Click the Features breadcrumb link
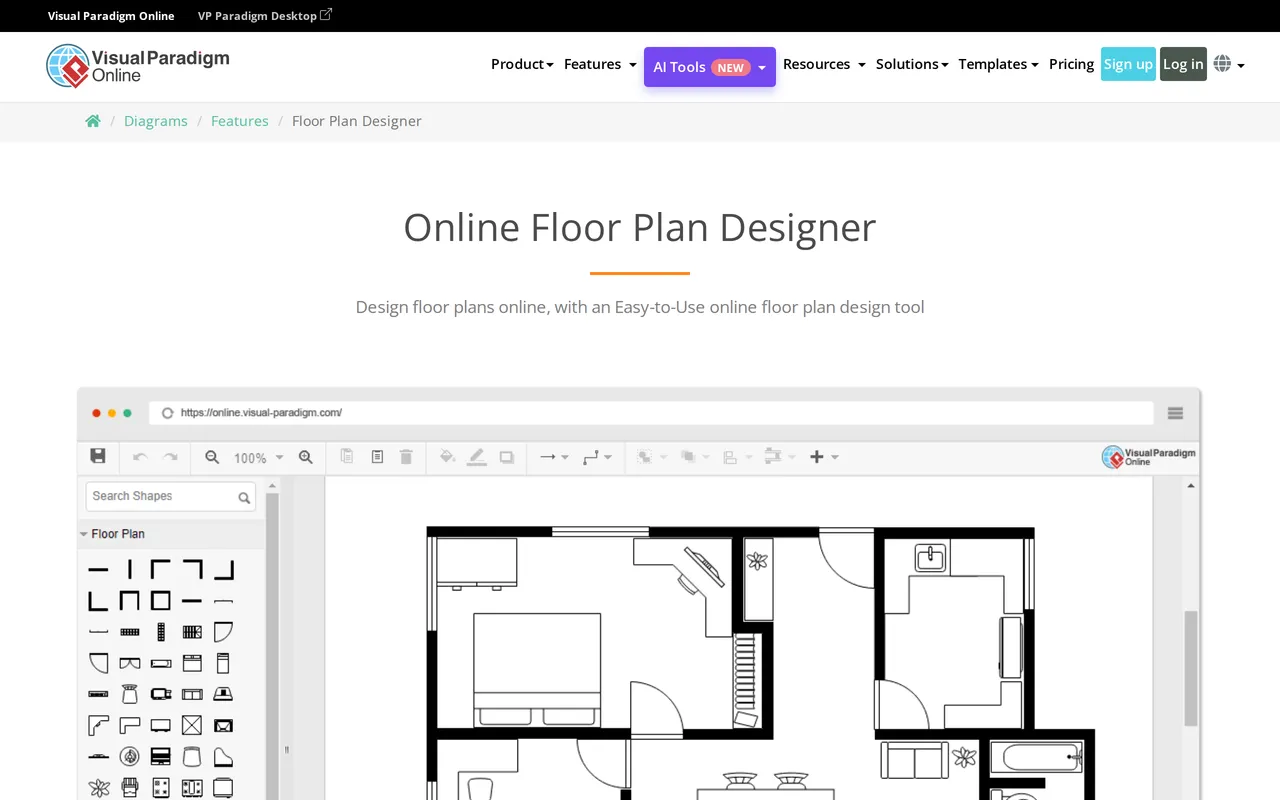This screenshot has height=800, width=1280. [240, 121]
